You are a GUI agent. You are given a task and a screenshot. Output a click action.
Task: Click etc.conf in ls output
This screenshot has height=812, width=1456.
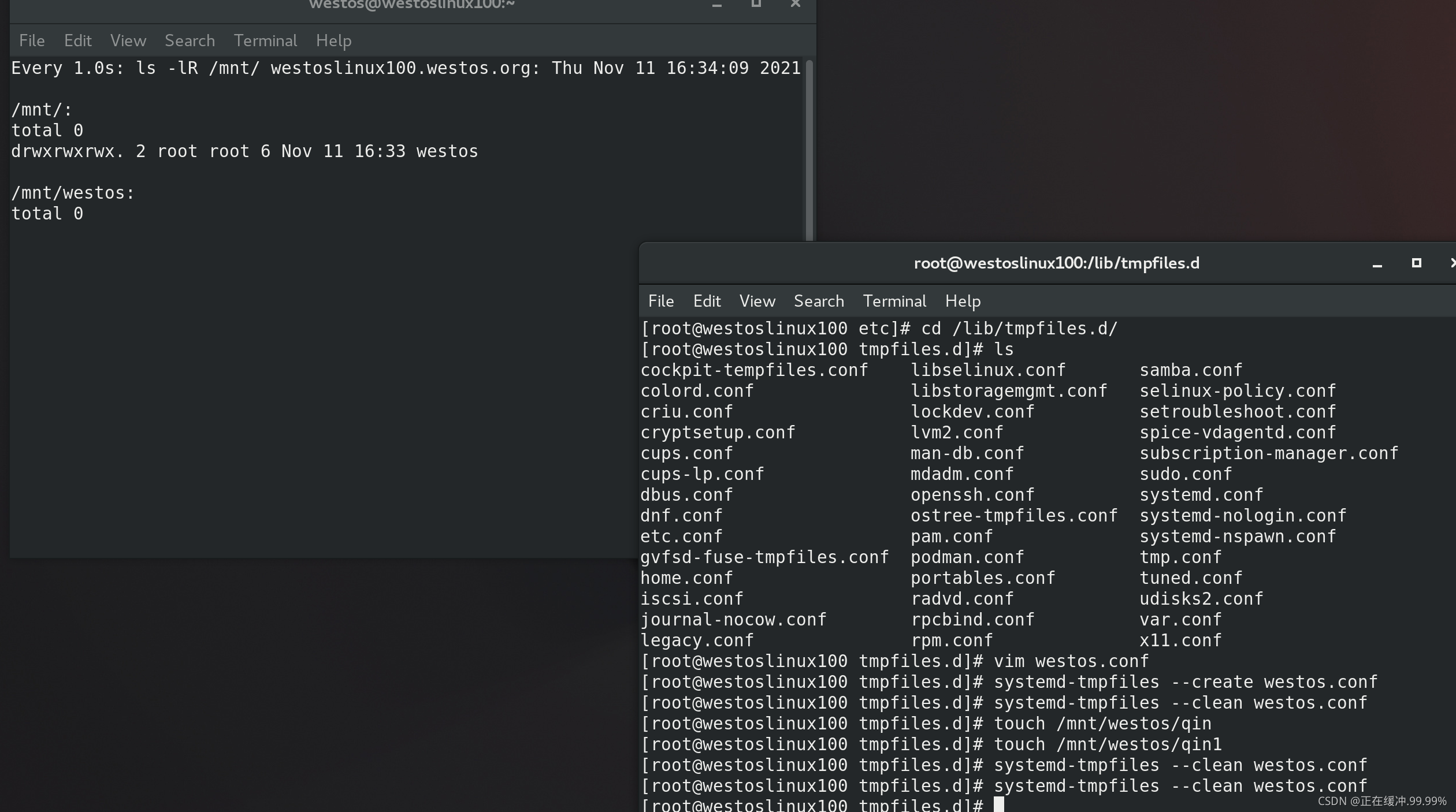click(681, 537)
